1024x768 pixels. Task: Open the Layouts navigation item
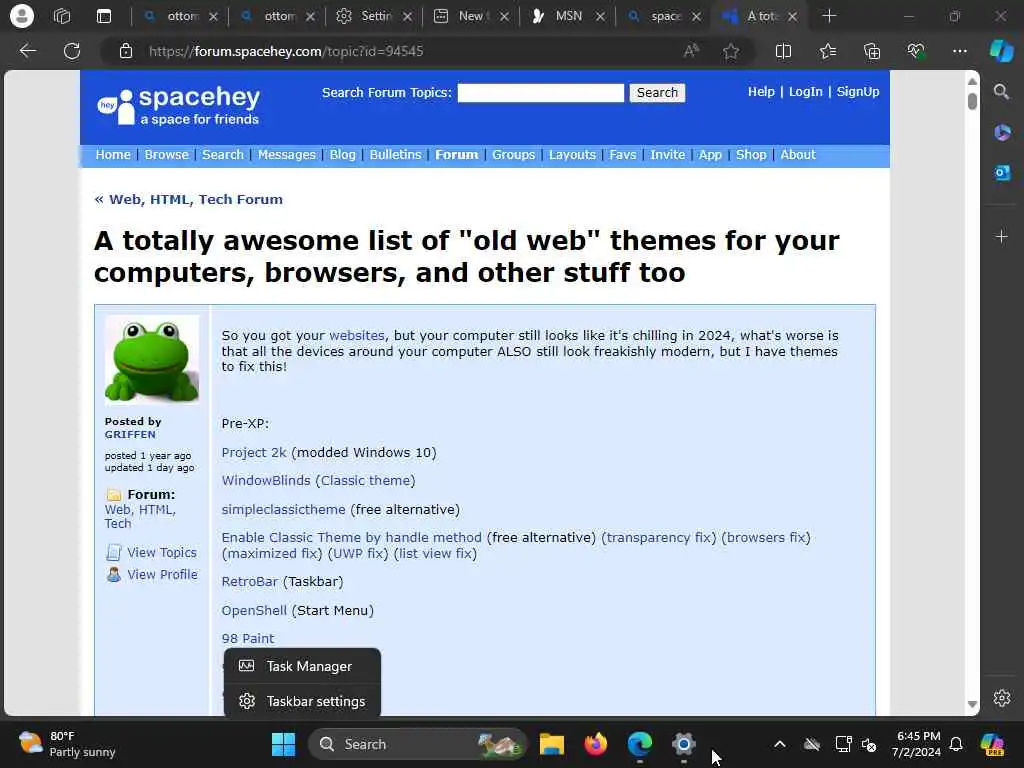572,155
